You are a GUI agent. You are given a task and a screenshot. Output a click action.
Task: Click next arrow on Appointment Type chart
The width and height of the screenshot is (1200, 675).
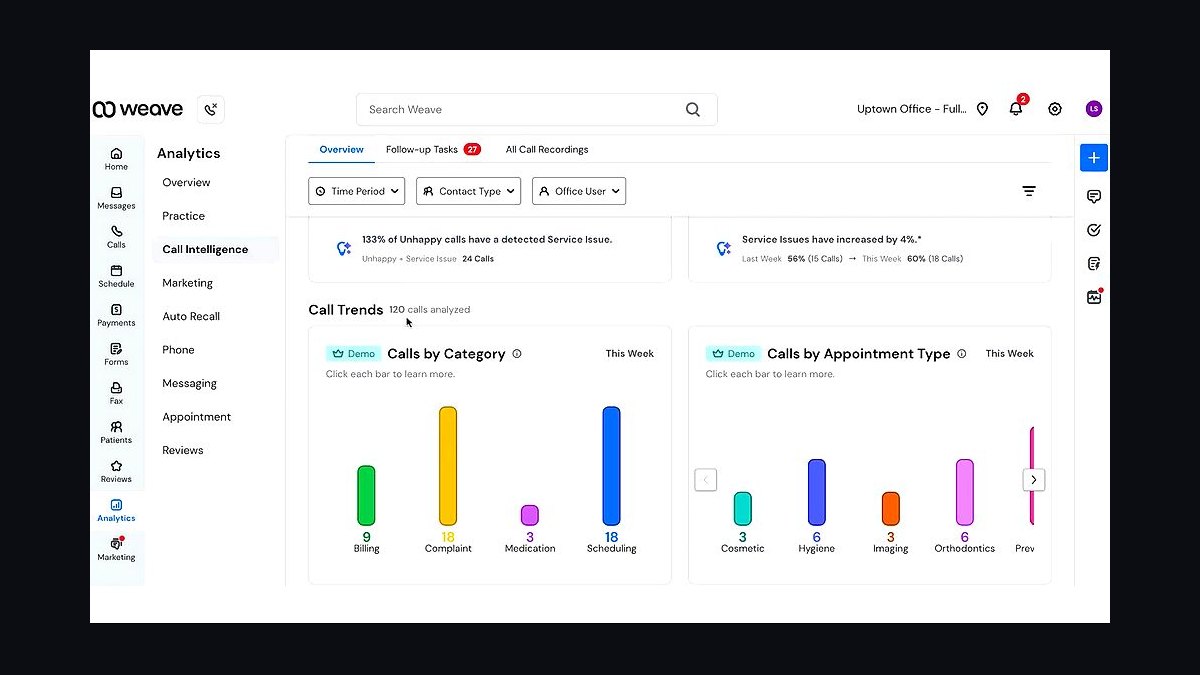(x=1034, y=480)
